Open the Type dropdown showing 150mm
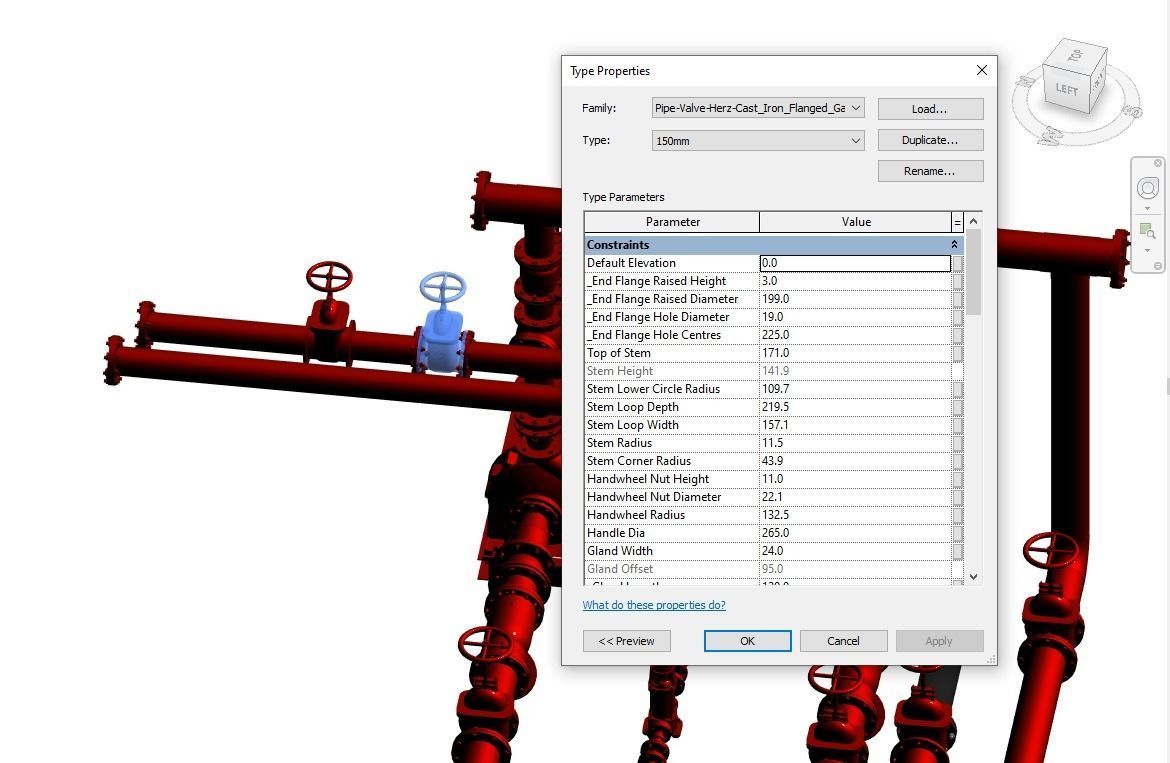 (855, 140)
